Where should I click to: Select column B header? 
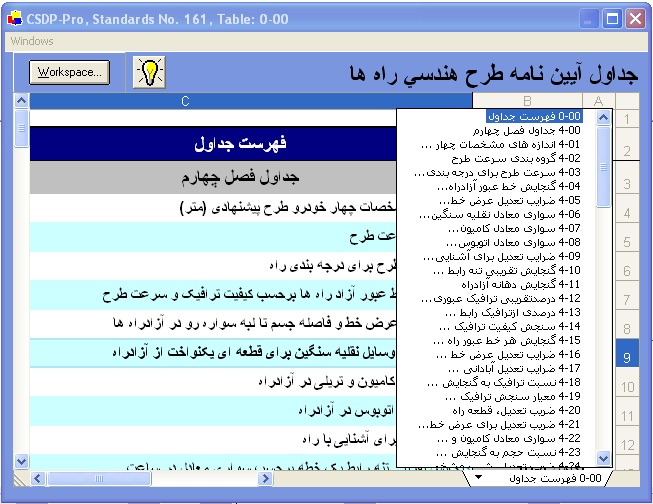527,101
